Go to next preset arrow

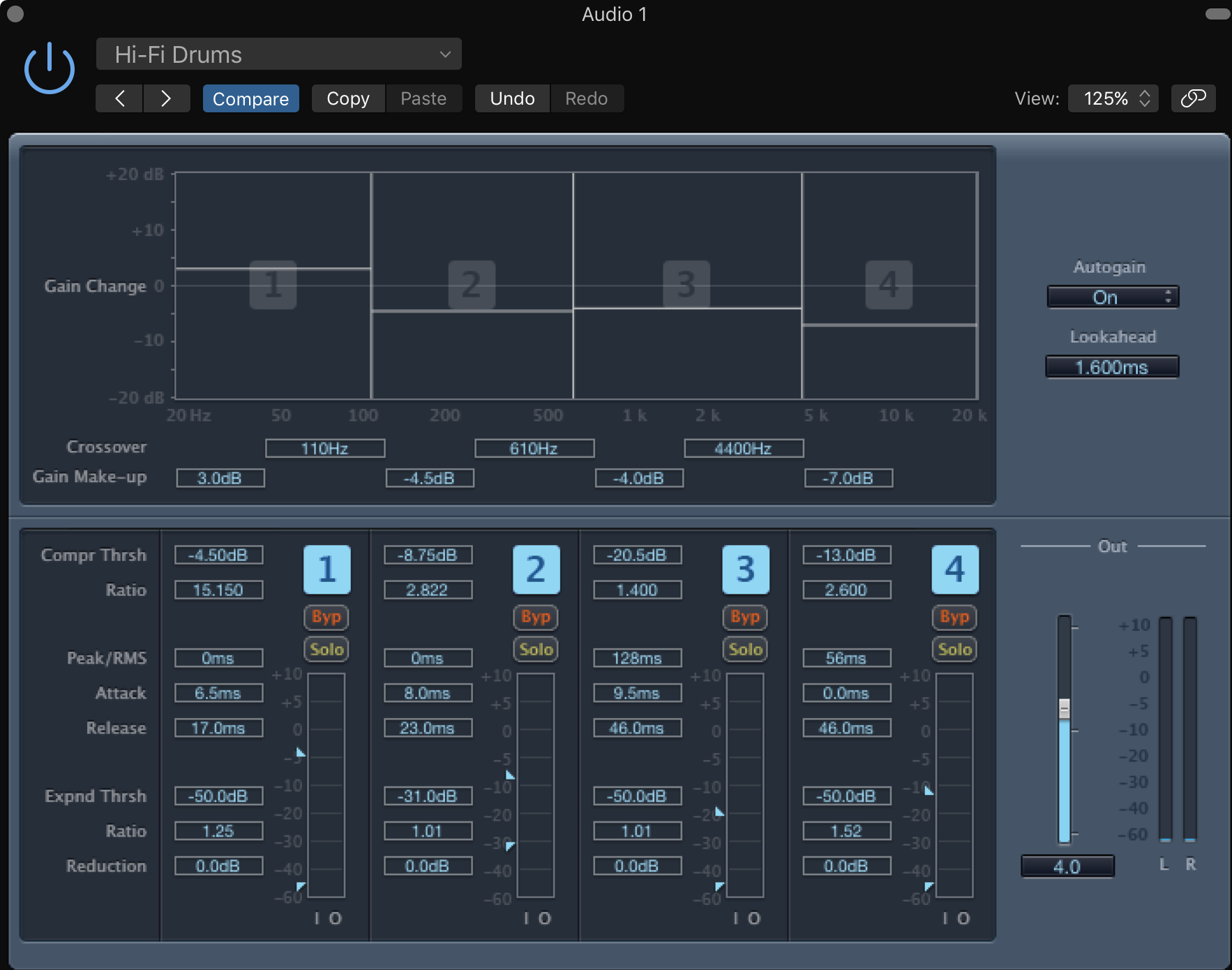[166, 98]
